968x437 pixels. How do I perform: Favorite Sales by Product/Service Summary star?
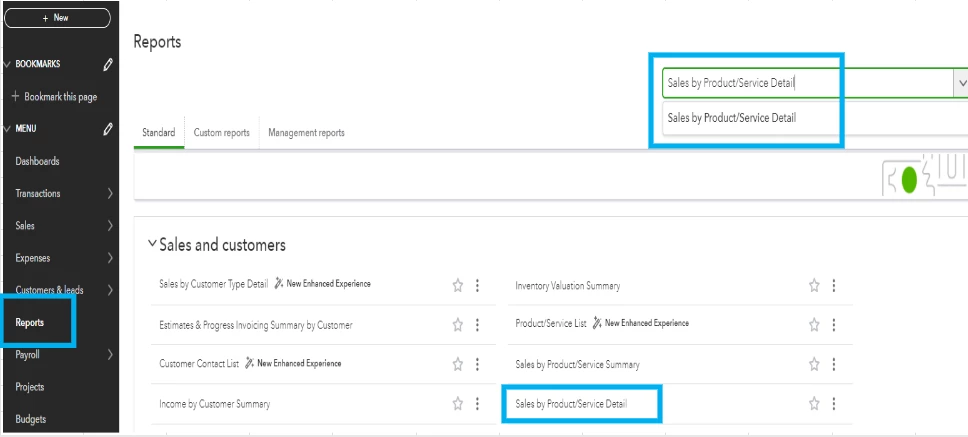[x=814, y=364]
